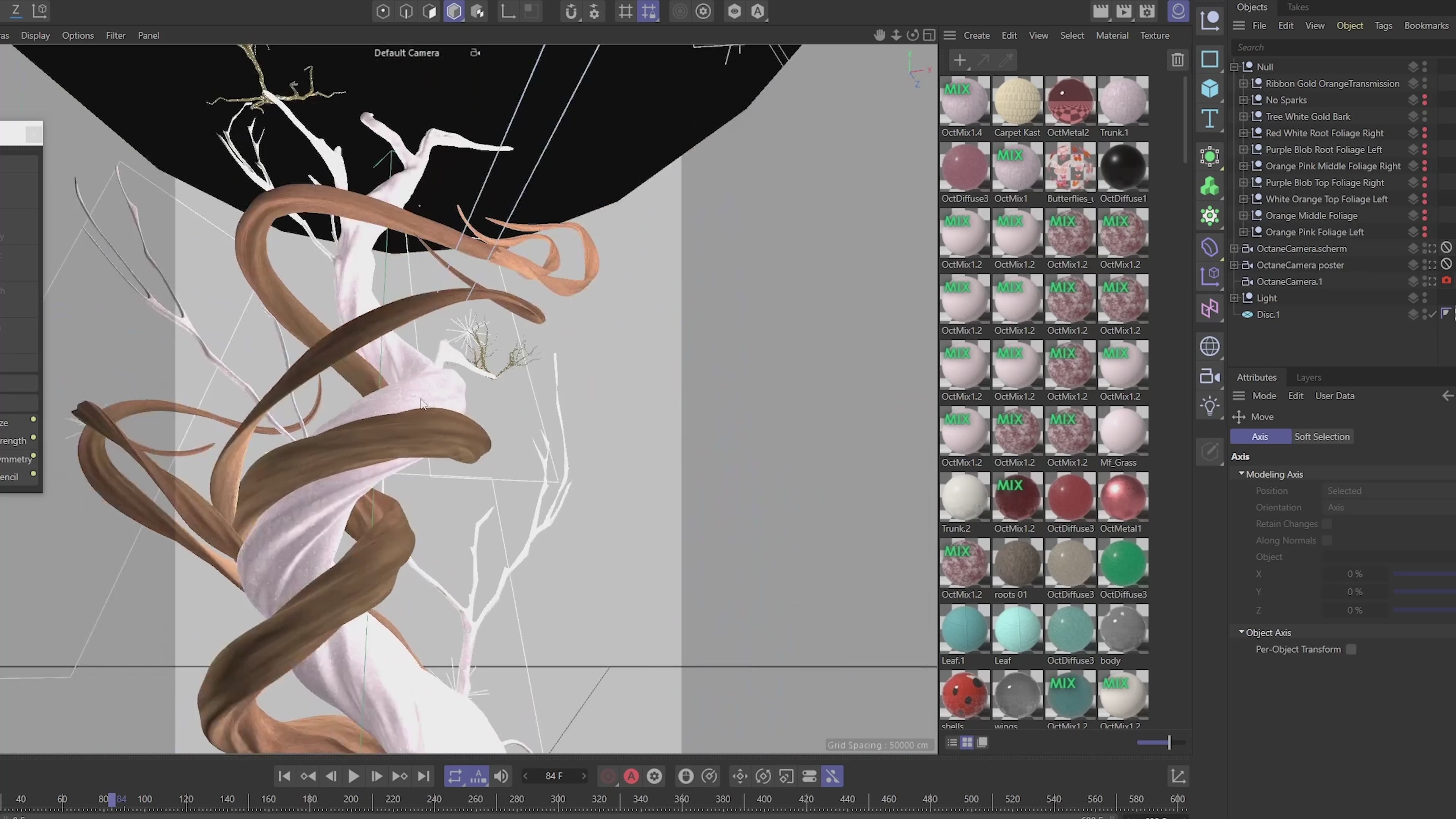Collapse the Object Axis section
1456x819 pixels.
[x=1242, y=632]
